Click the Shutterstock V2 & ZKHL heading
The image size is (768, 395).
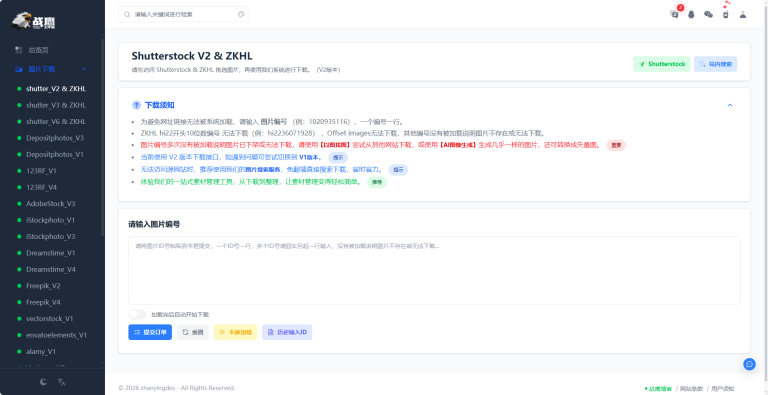coord(192,56)
